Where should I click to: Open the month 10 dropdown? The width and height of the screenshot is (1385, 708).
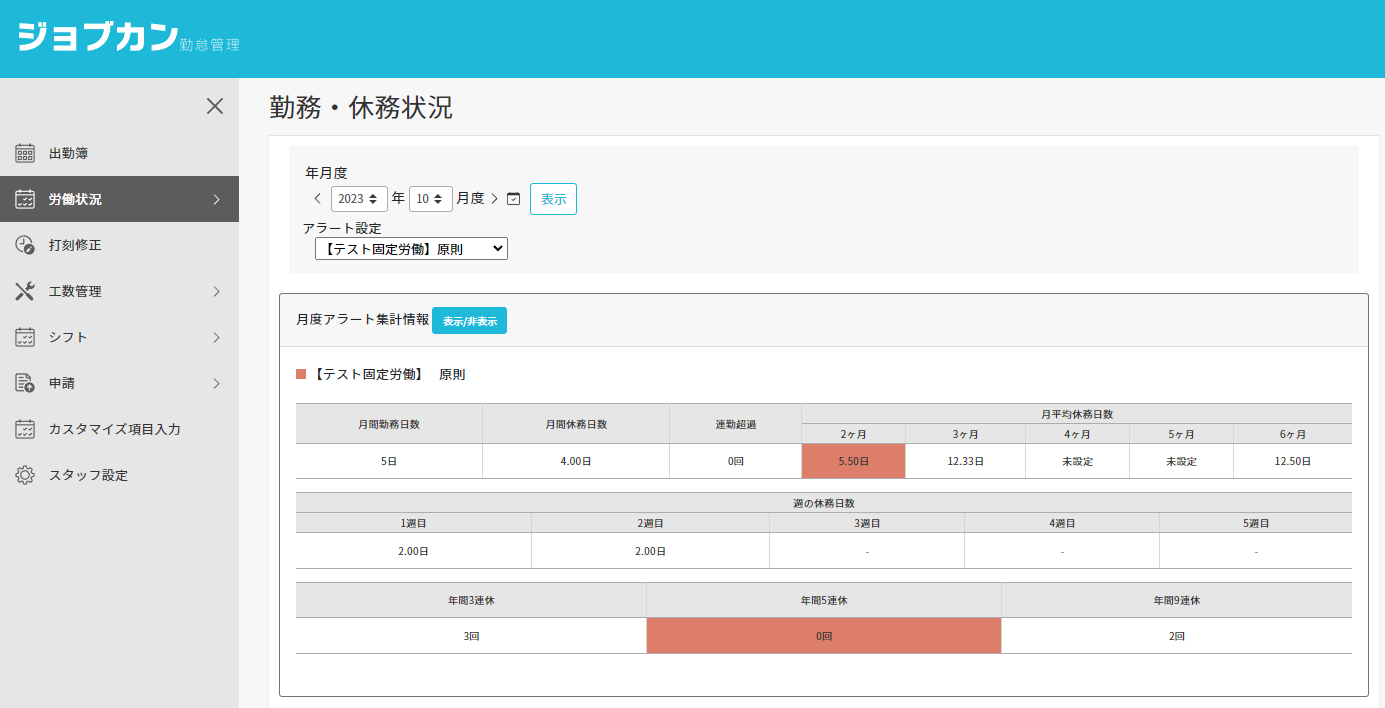(x=430, y=199)
